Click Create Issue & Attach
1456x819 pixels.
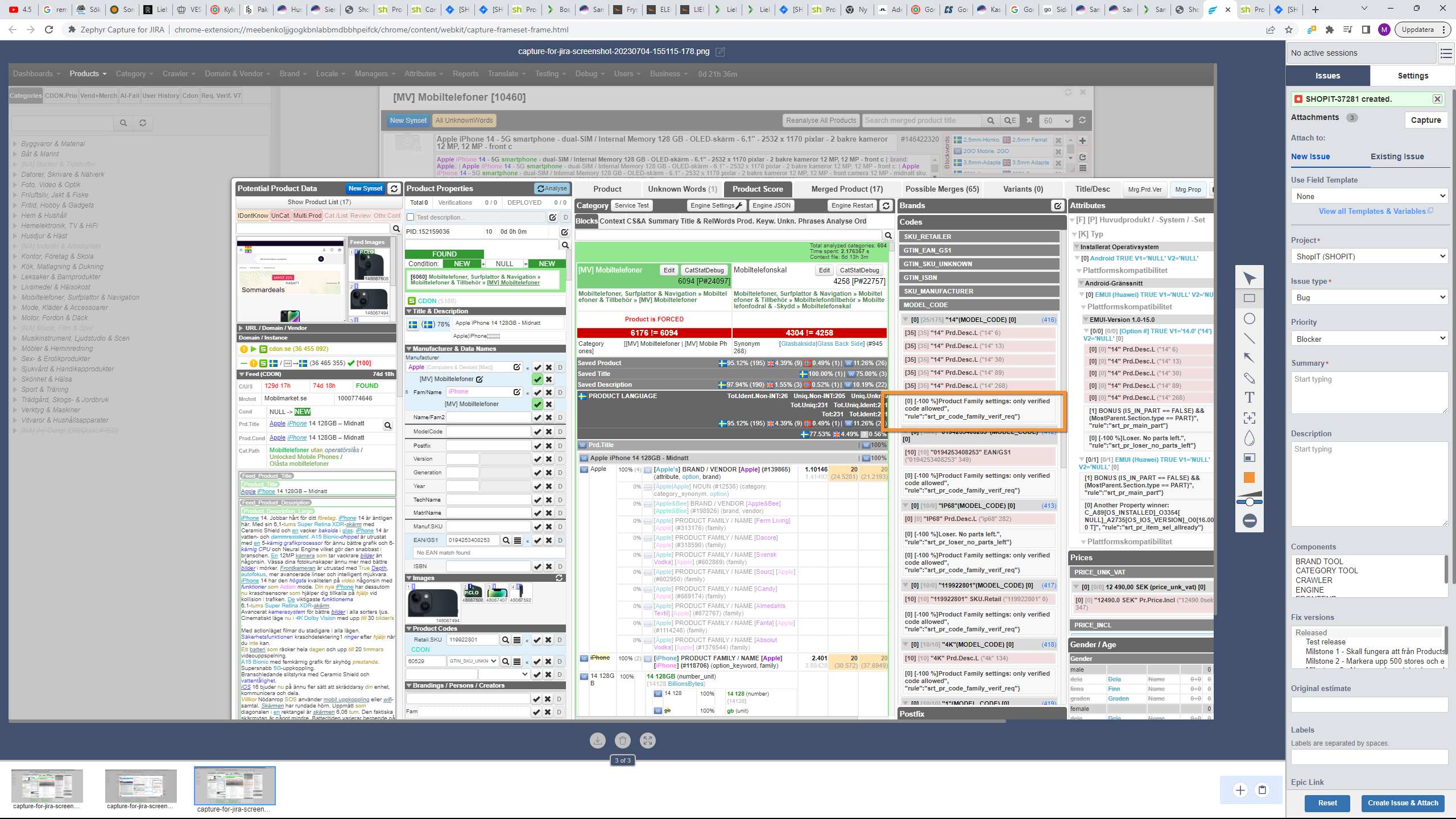pos(1403,803)
